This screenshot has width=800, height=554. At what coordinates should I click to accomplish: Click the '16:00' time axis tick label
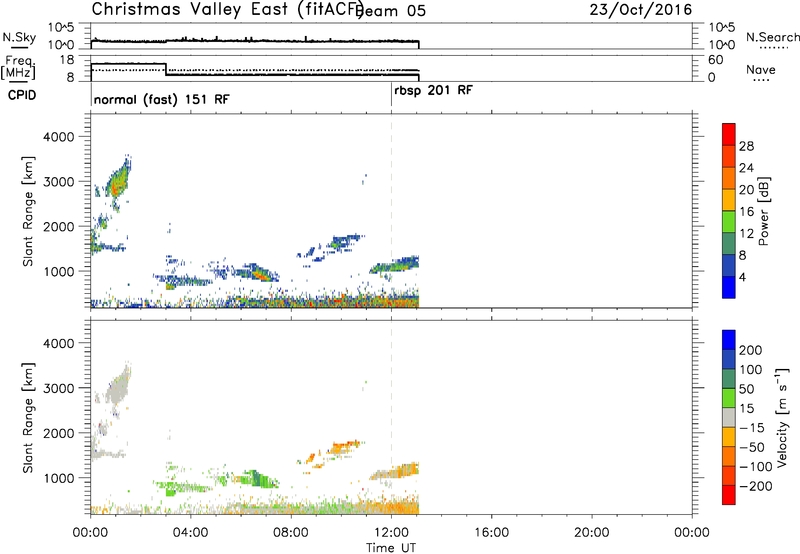491,533
